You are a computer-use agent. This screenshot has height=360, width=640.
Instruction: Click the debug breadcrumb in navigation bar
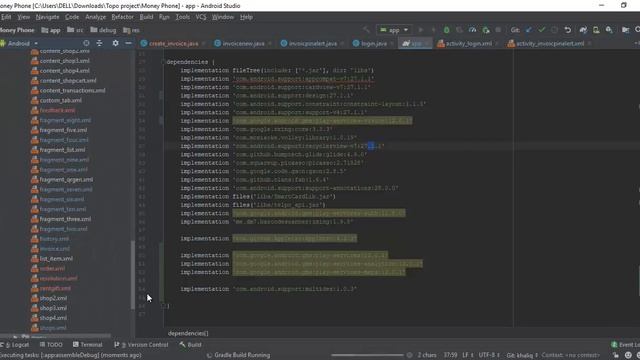pyautogui.click(x=103, y=30)
